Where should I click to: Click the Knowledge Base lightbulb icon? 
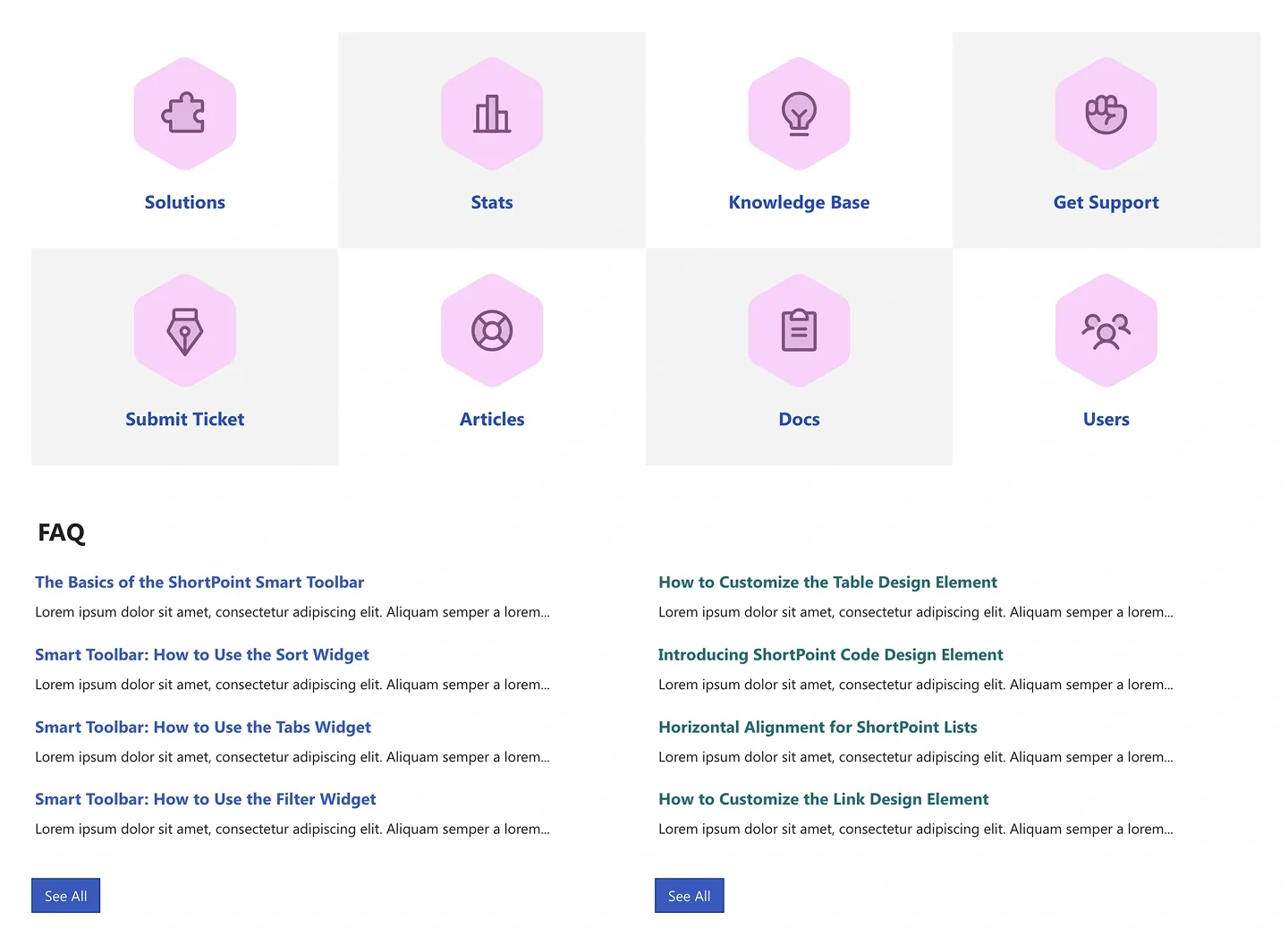coord(799,115)
